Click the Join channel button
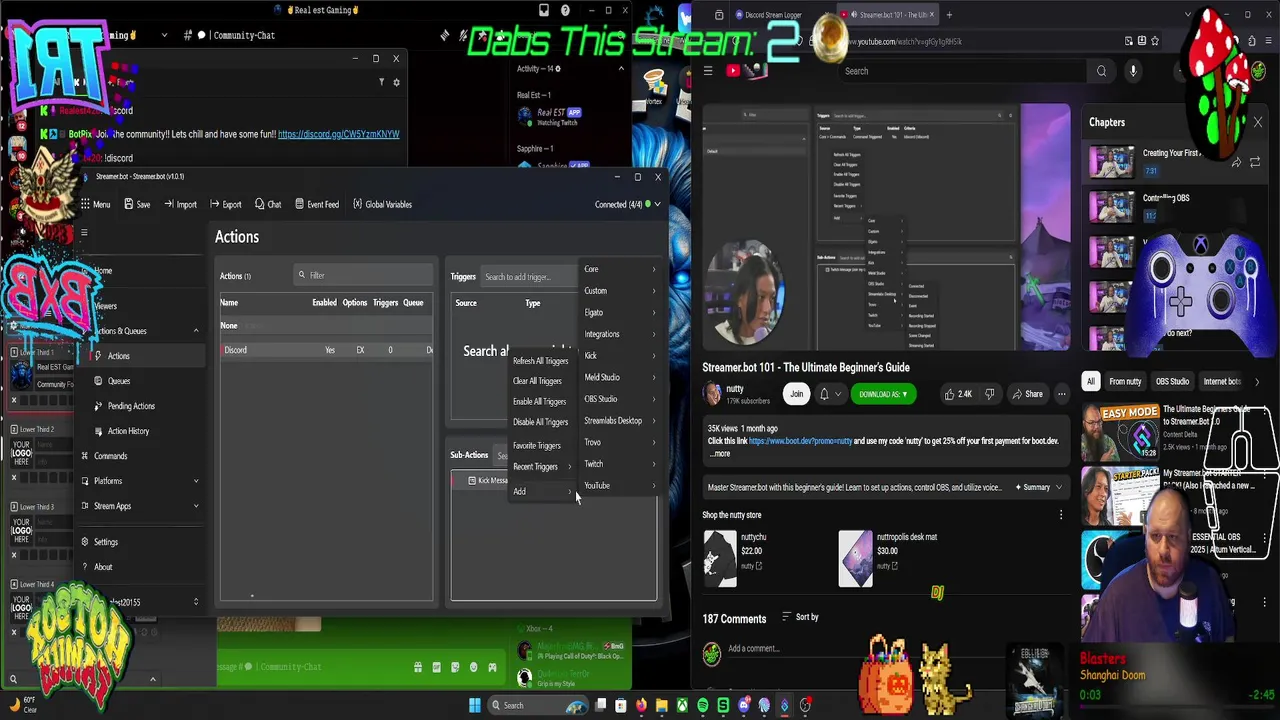The width and height of the screenshot is (1280, 720). [796, 394]
